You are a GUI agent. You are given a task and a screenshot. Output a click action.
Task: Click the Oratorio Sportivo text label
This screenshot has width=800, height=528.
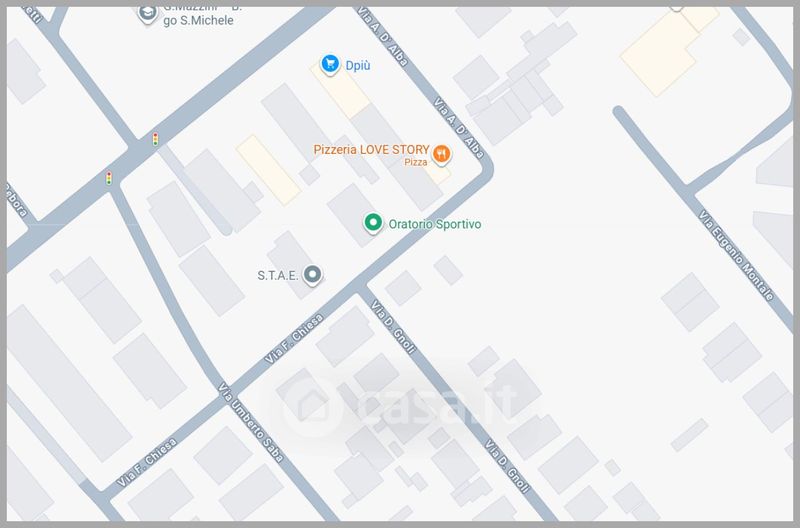click(435, 224)
